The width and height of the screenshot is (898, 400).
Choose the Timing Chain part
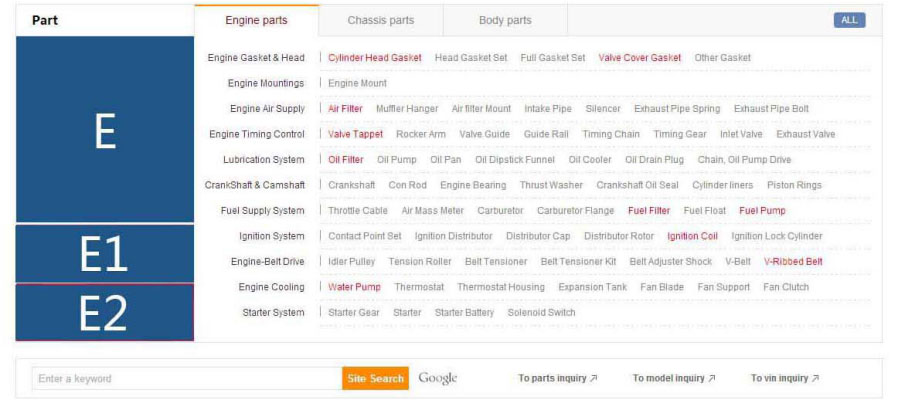point(611,134)
